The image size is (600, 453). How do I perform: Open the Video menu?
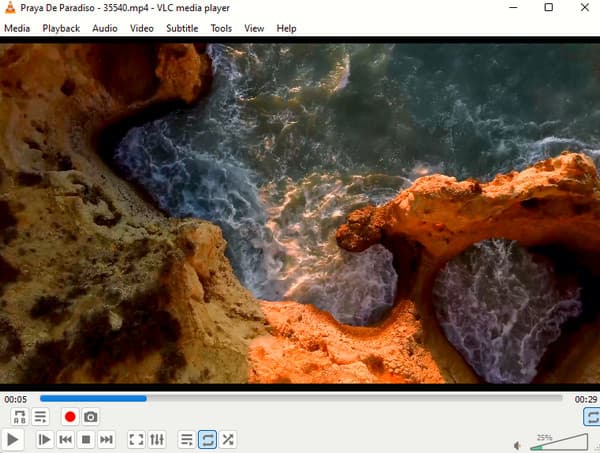coord(142,28)
